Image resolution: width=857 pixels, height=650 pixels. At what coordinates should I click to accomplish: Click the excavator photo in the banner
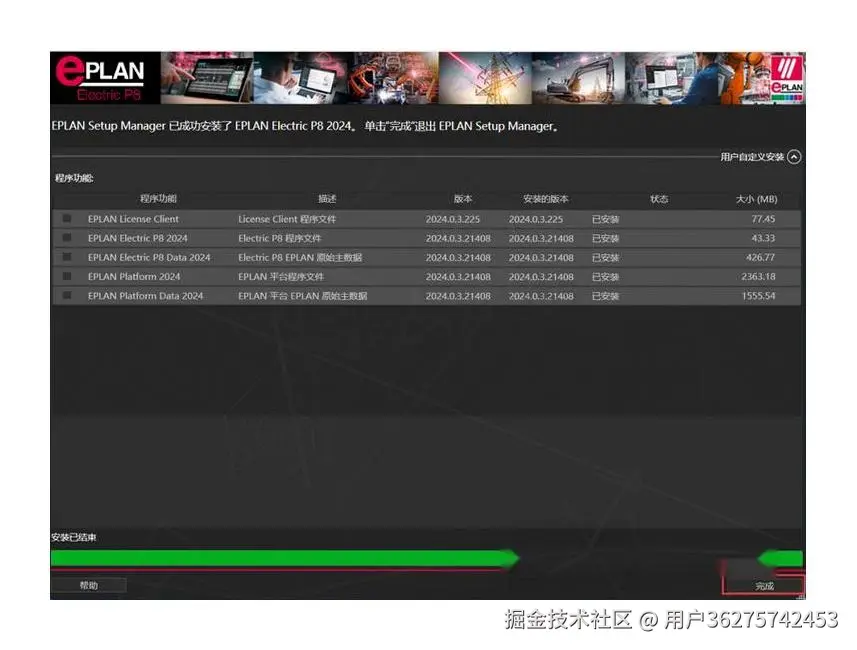pos(578,78)
